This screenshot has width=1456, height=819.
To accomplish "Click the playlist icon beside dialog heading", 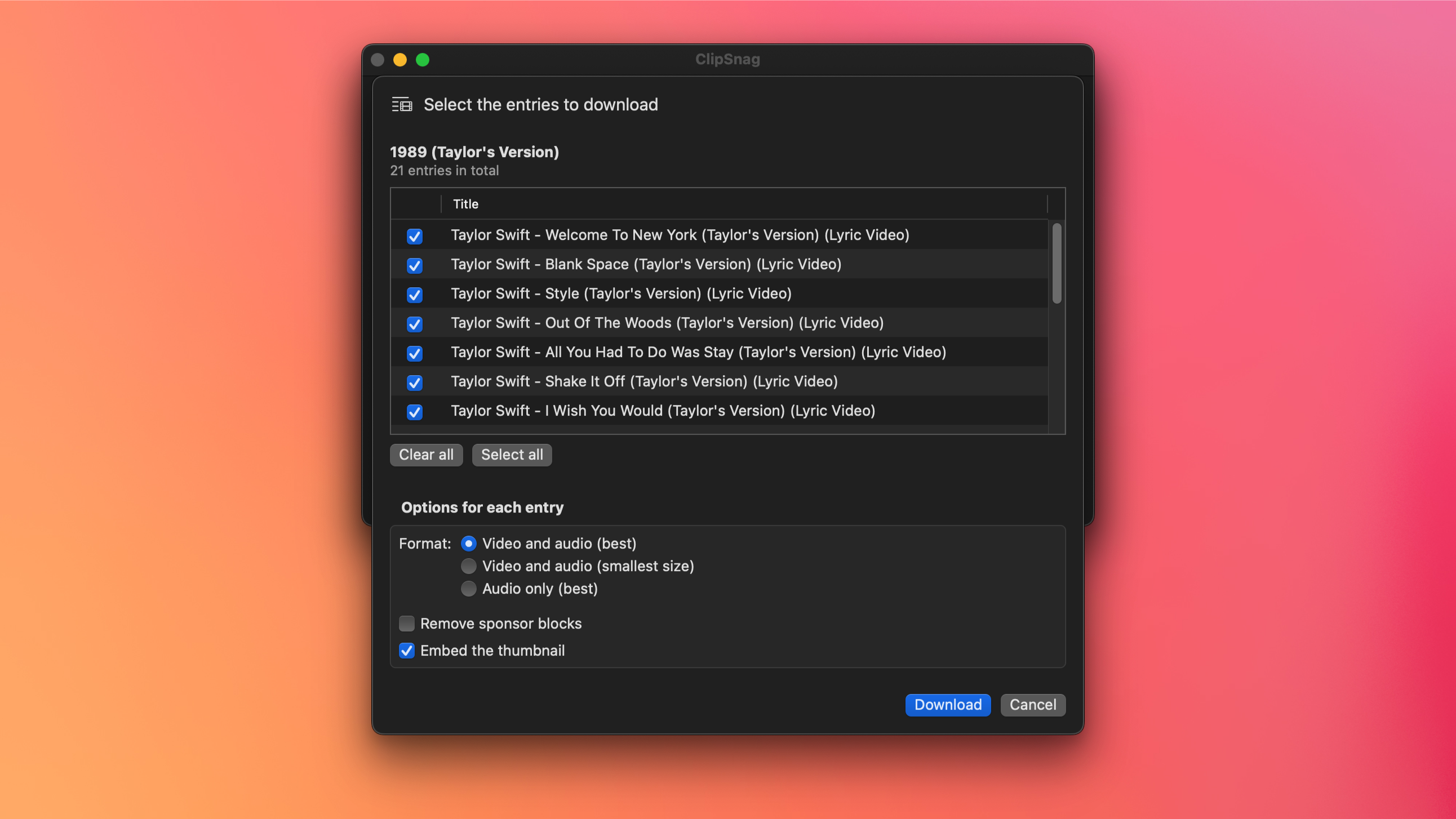I will [x=402, y=105].
